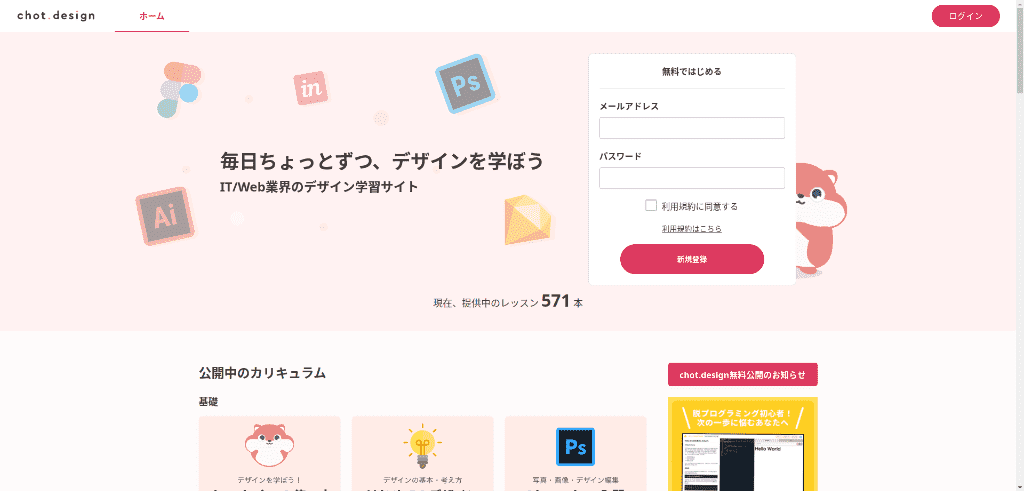Check the 利用規約に同意する checkbox
The image size is (1024, 491).
tap(651, 205)
